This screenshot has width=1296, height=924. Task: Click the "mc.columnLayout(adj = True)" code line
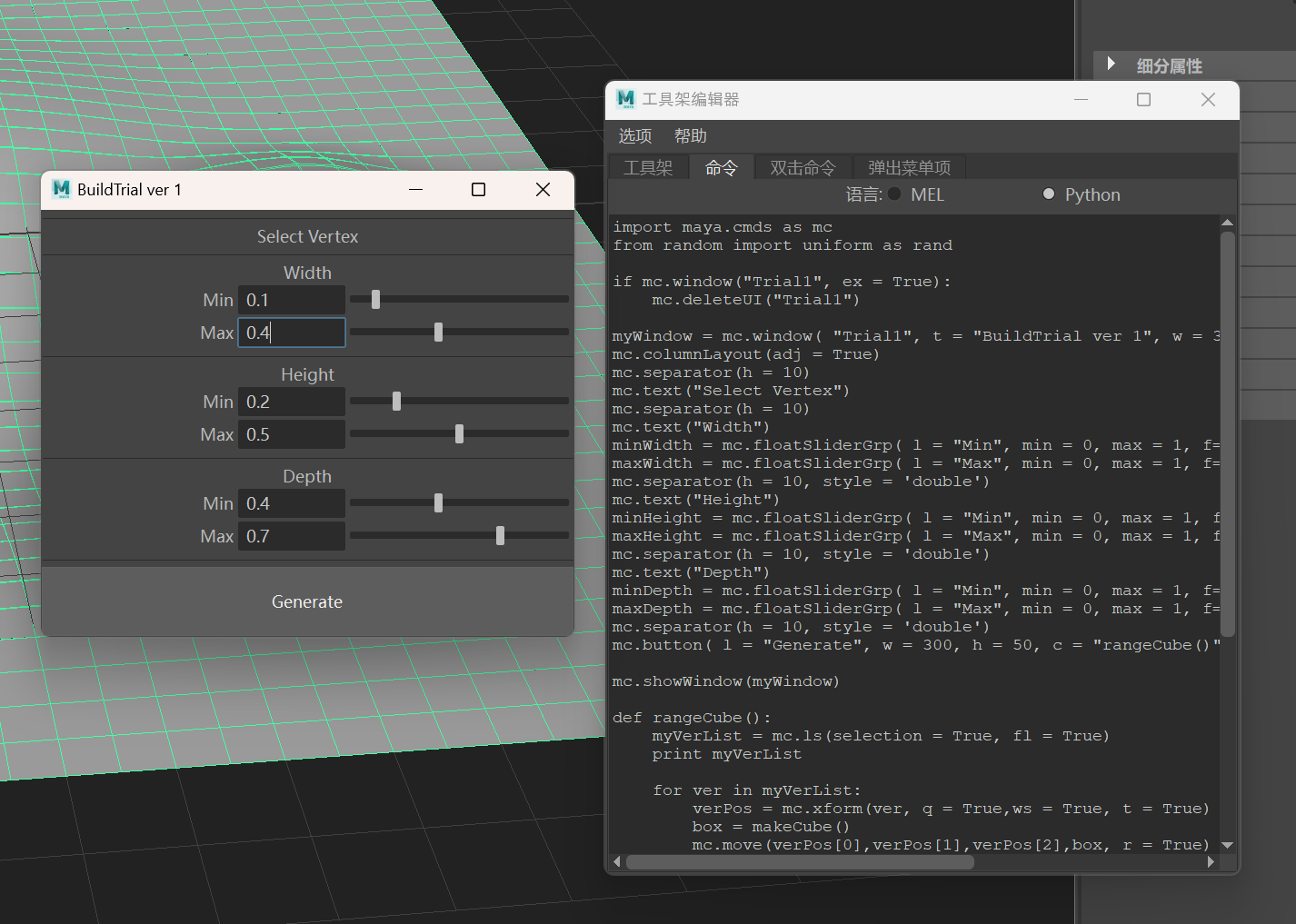(x=746, y=354)
